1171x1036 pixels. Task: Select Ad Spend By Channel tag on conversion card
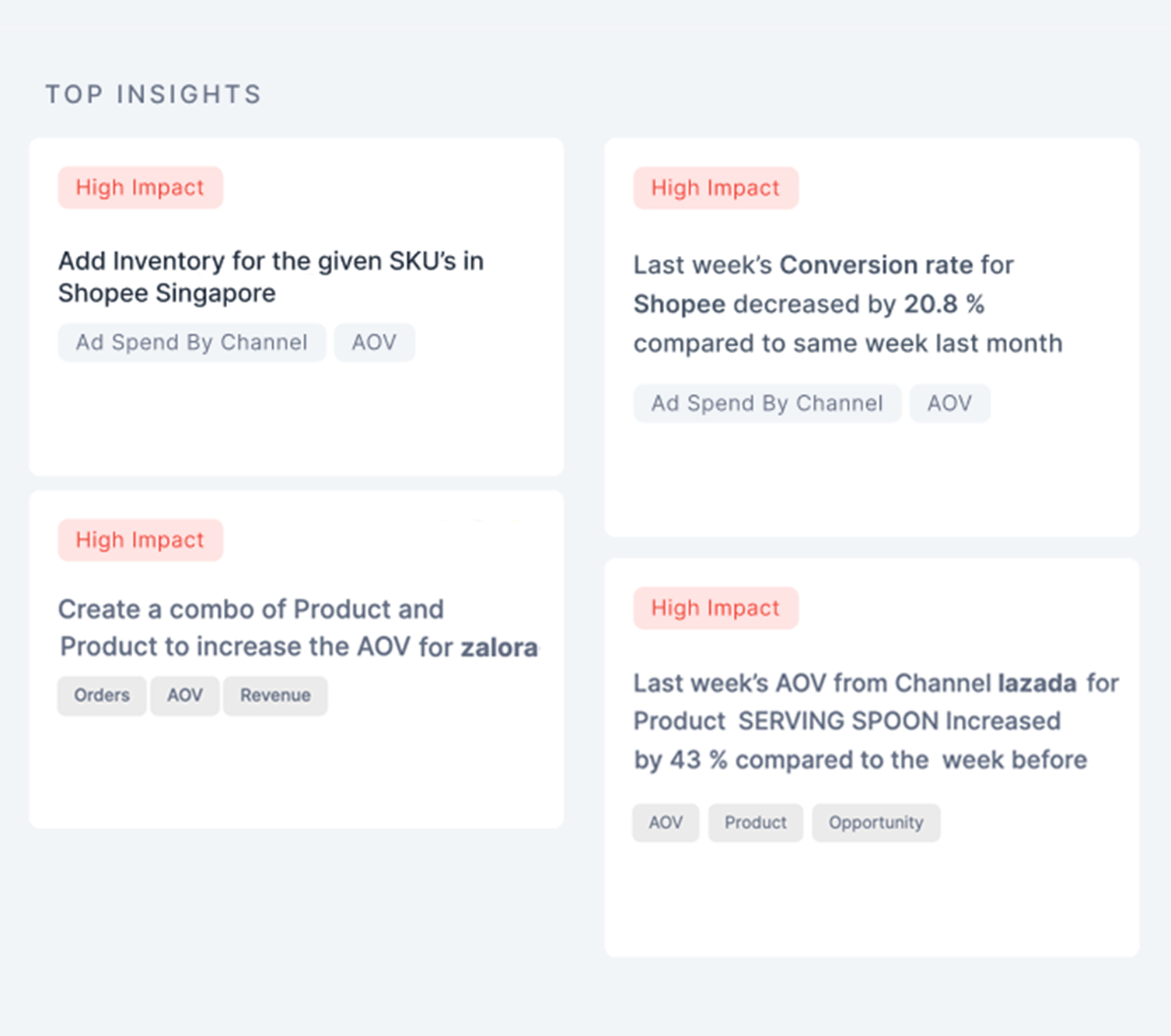[x=767, y=403]
